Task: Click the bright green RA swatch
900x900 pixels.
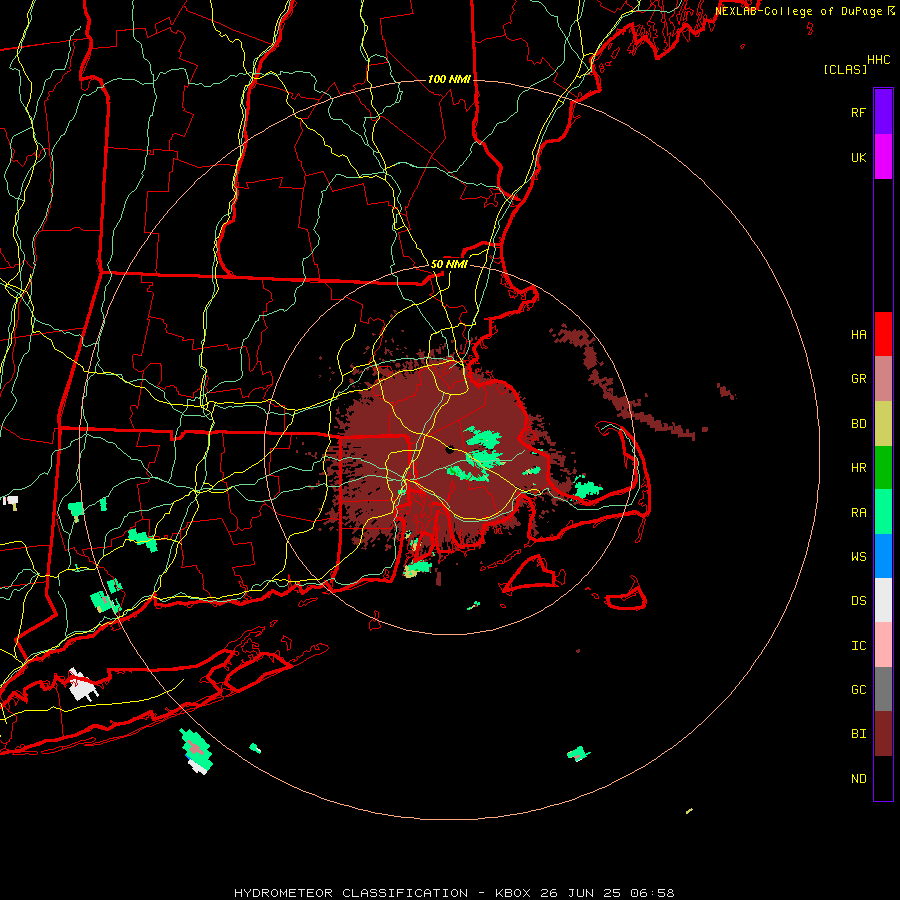Action: pyautogui.click(x=883, y=512)
